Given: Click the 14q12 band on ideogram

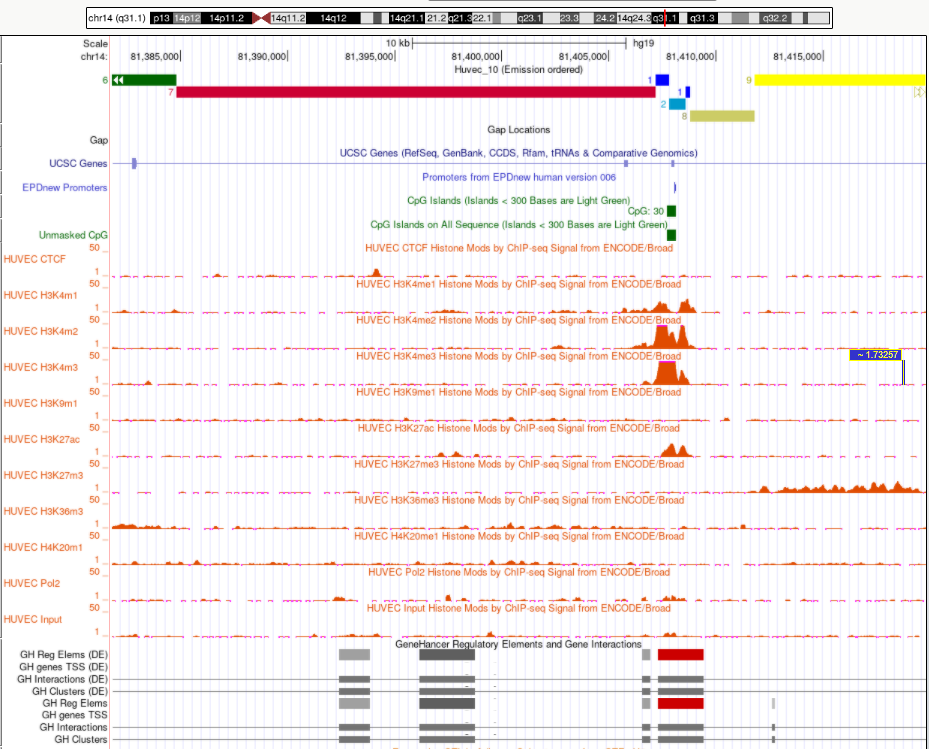Looking at the screenshot, I should tap(333, 18).
